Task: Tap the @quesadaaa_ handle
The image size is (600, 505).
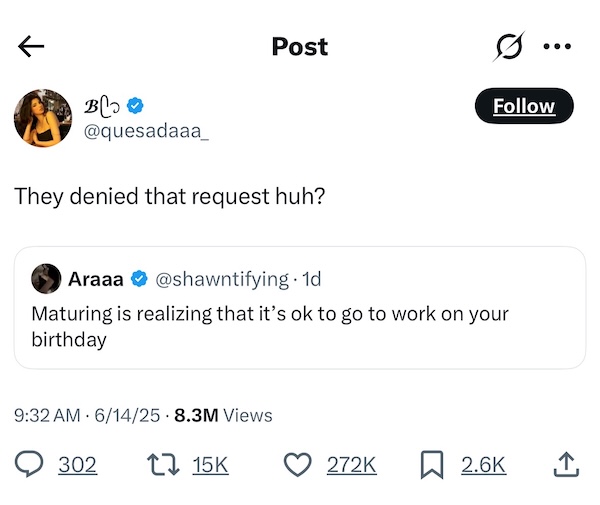Action: (x=147, y=132)
